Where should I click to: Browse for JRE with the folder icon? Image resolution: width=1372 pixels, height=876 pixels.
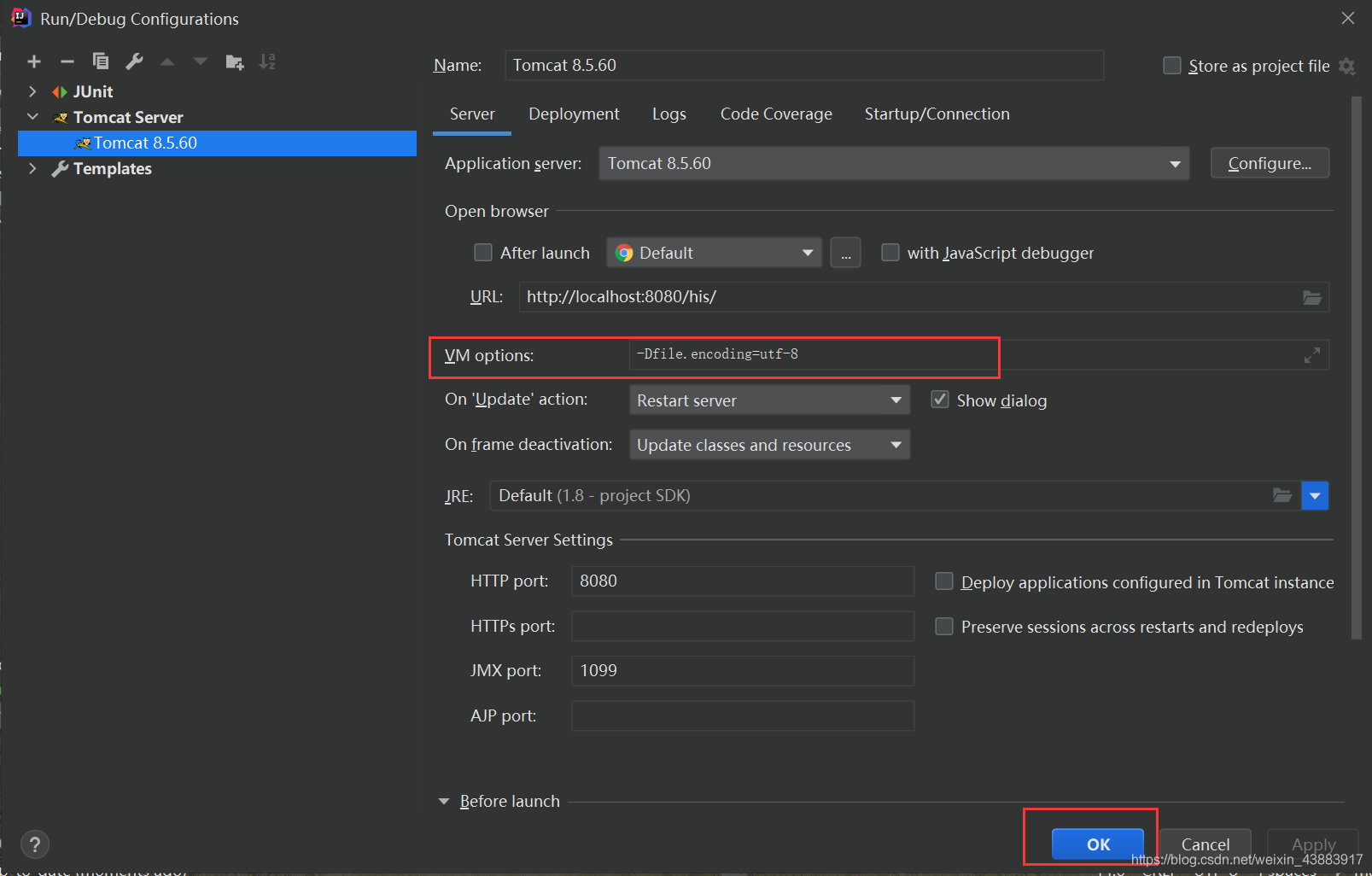[1282, 495]
